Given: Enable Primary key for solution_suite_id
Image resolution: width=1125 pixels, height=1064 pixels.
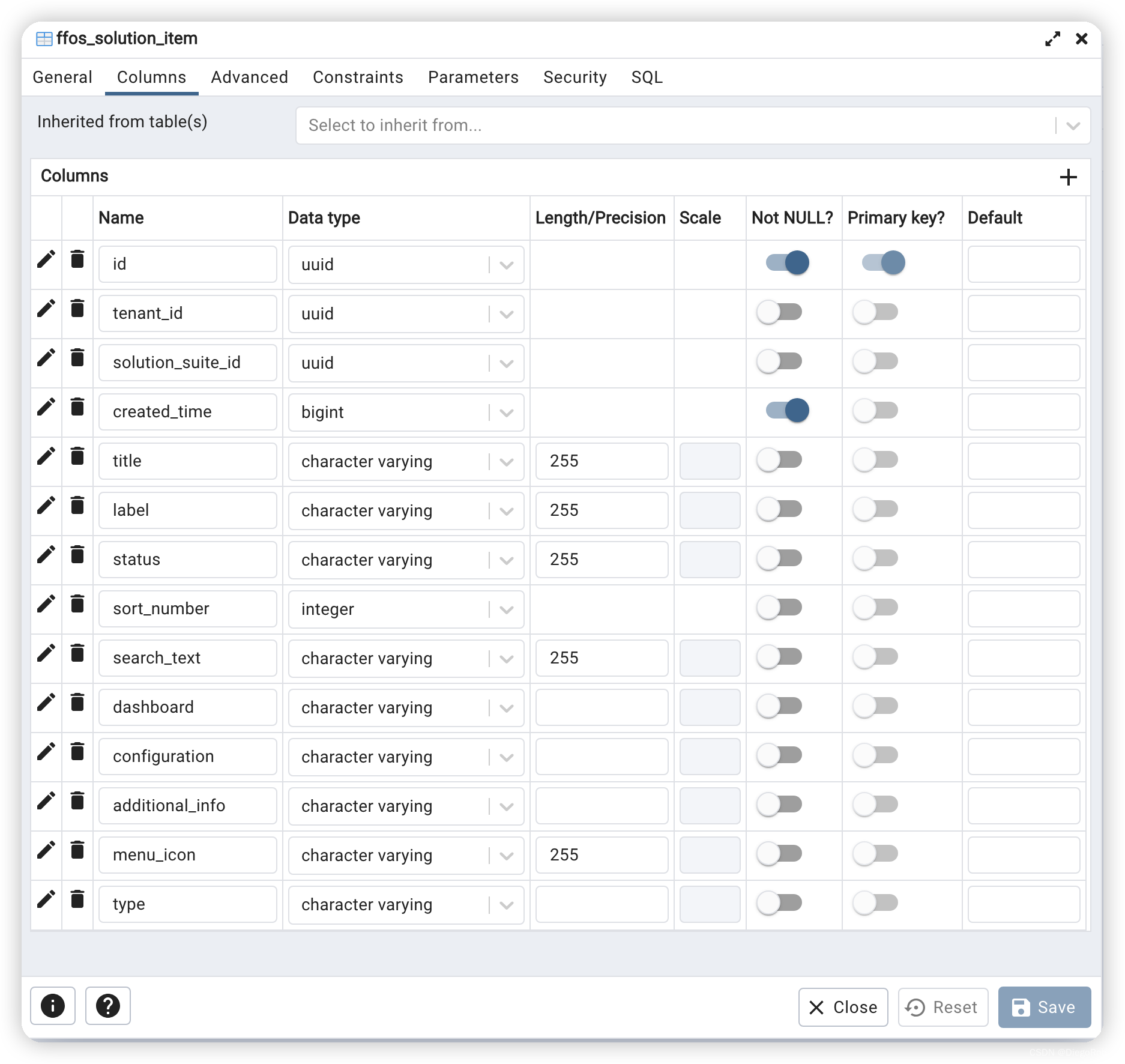Looking at the screenshot, I should [875, 361].
